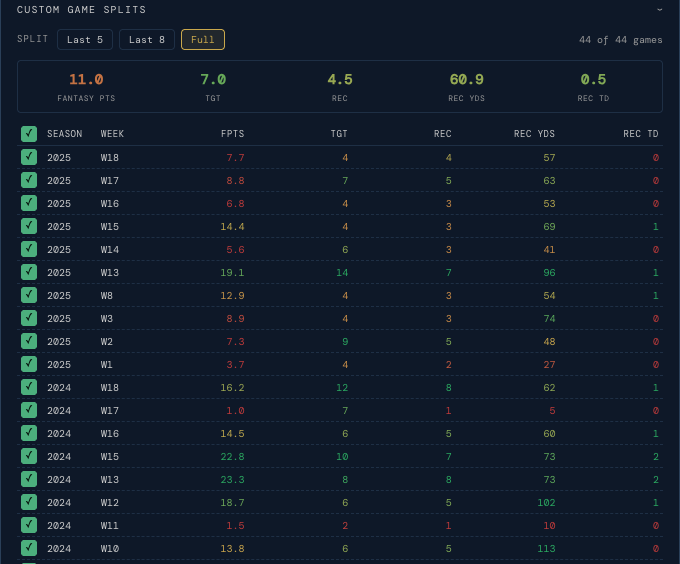Click the '44 of 44 games' counter
This screenshot has width=680, height=564.
(621, 40)
